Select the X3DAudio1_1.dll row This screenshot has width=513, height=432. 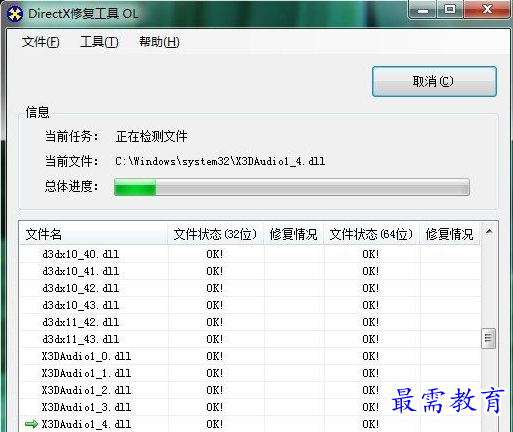click(250, 373)
